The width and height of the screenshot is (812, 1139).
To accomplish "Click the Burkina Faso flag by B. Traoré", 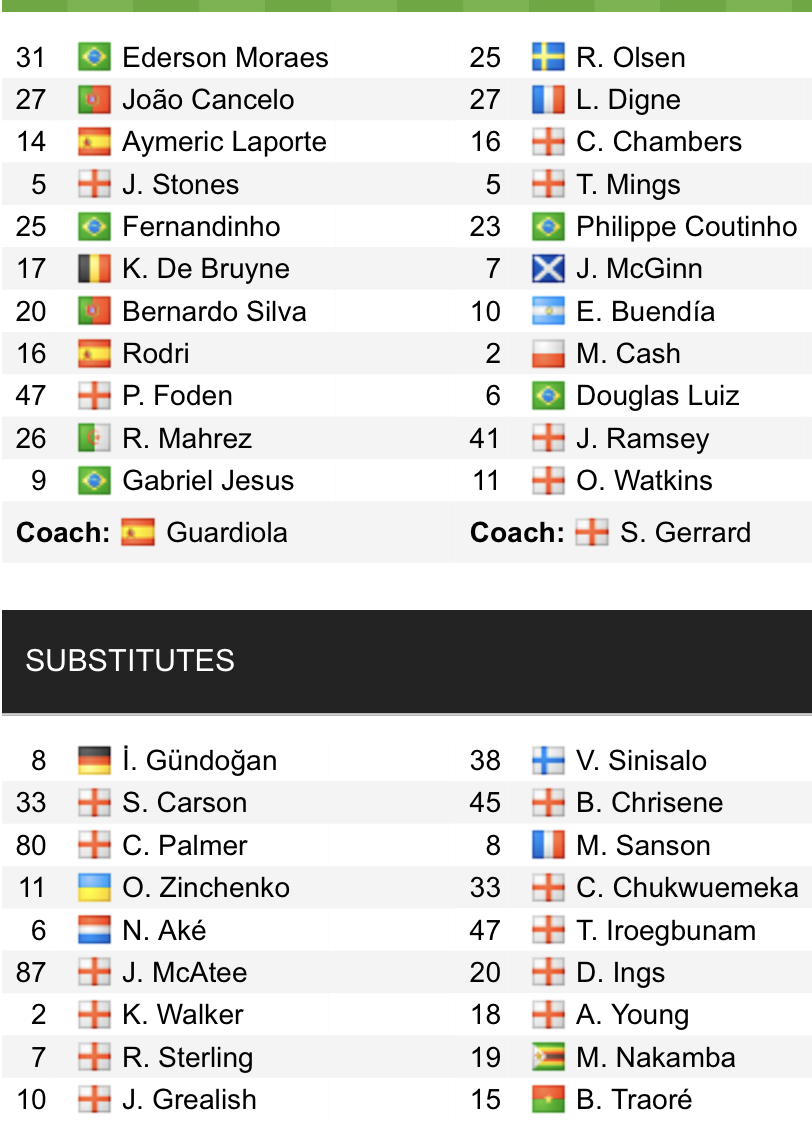I will (548, 1100).
